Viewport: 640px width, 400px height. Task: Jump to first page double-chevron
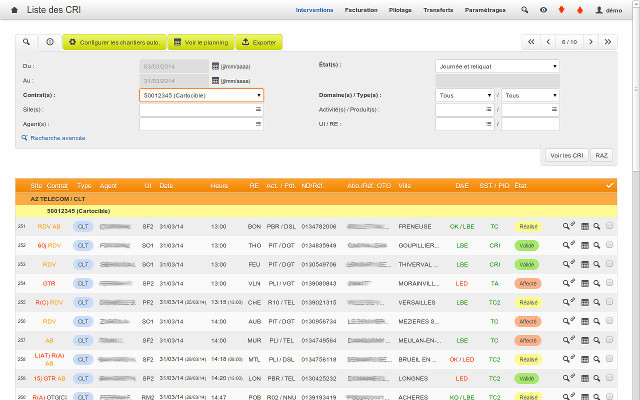tap(531, 42)
